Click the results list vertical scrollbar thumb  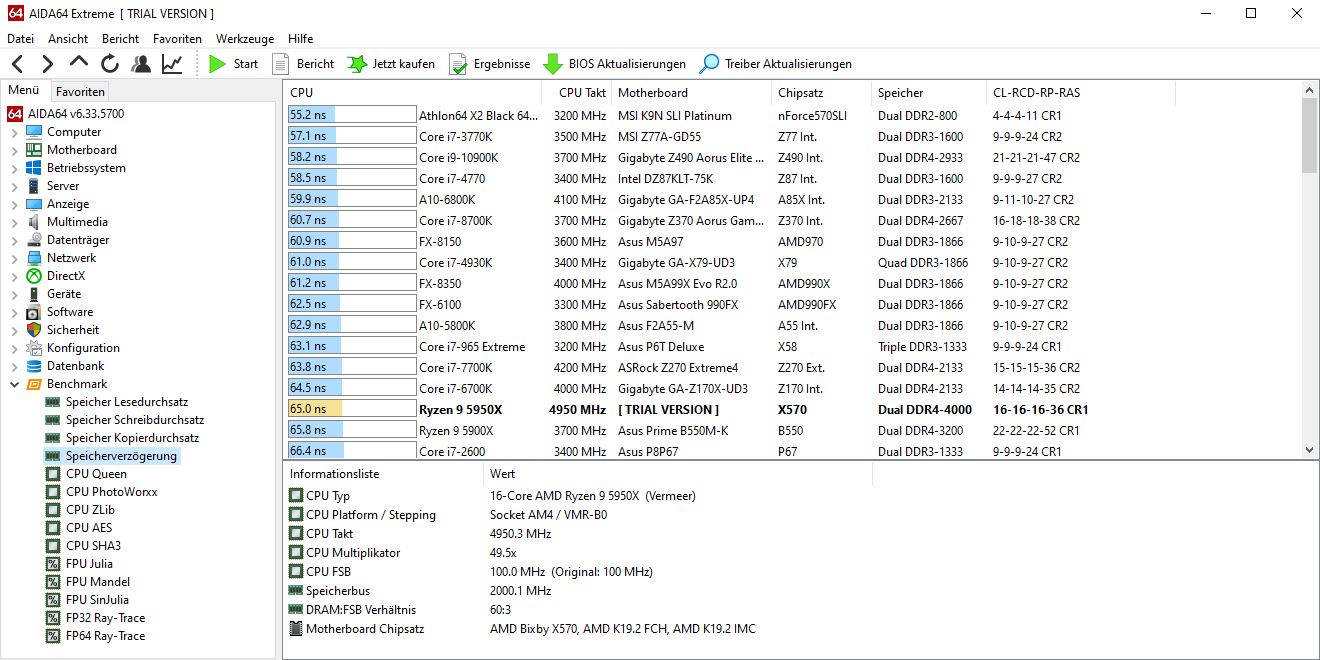(x=1310, y=136)
